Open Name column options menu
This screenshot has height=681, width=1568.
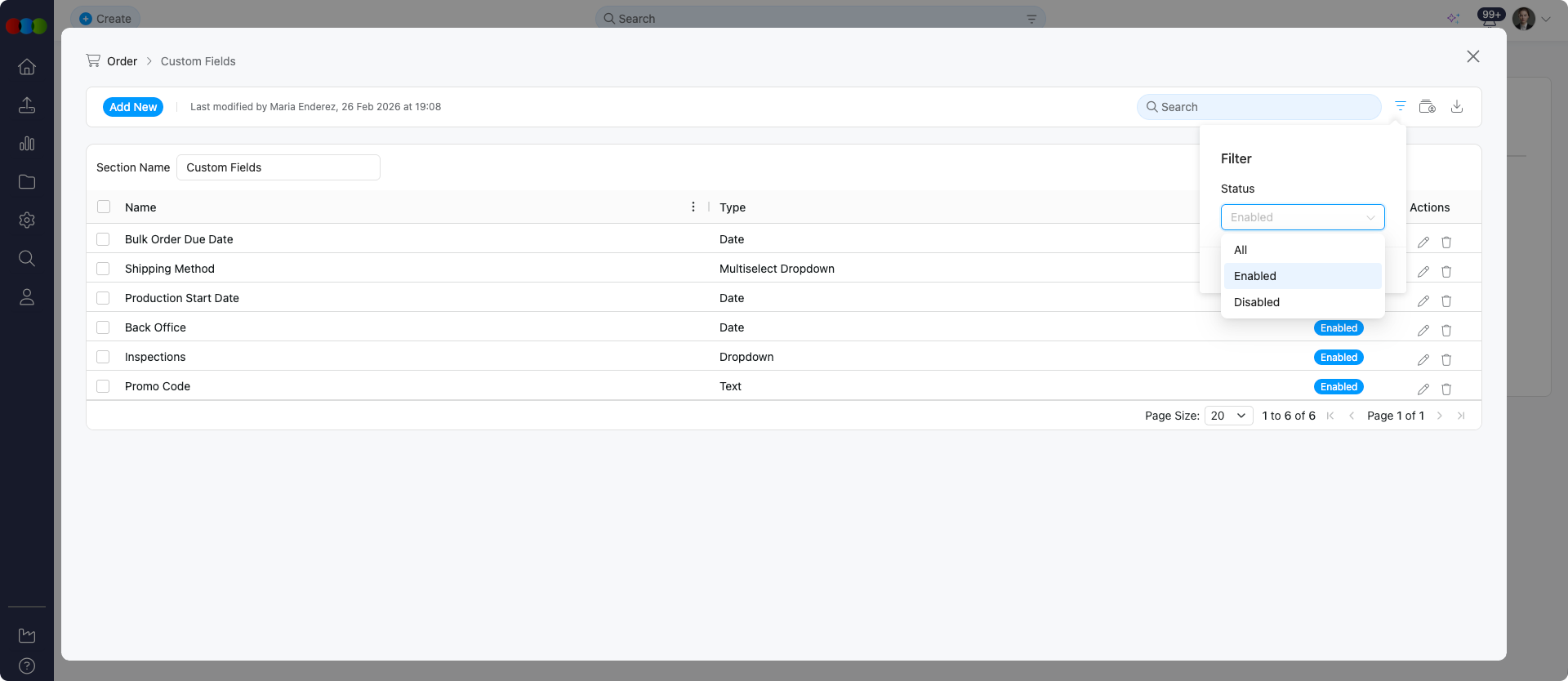[x=693, y=207]
